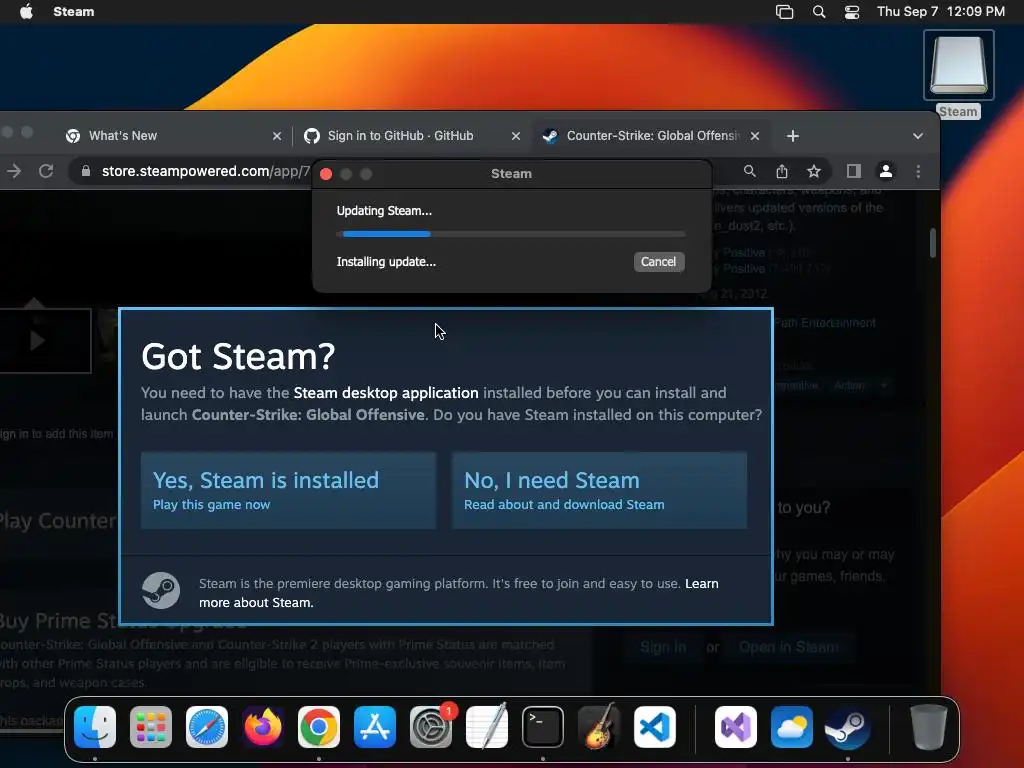Go forward in Chrome history
This screenshot has height=768, width=1024.
pyautogui.click(x=14, y=171)
